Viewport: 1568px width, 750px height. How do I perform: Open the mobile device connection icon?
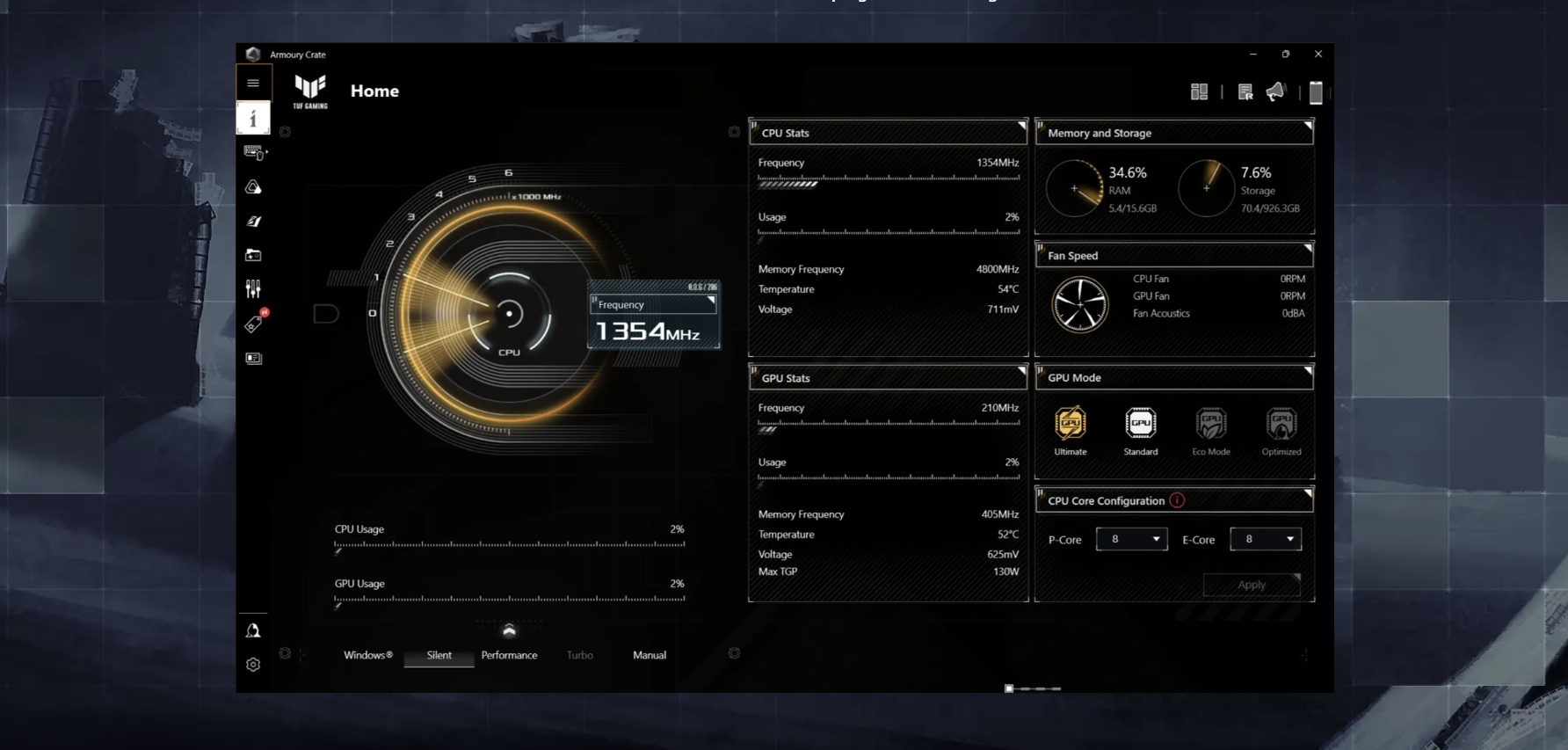point(1315,92)
